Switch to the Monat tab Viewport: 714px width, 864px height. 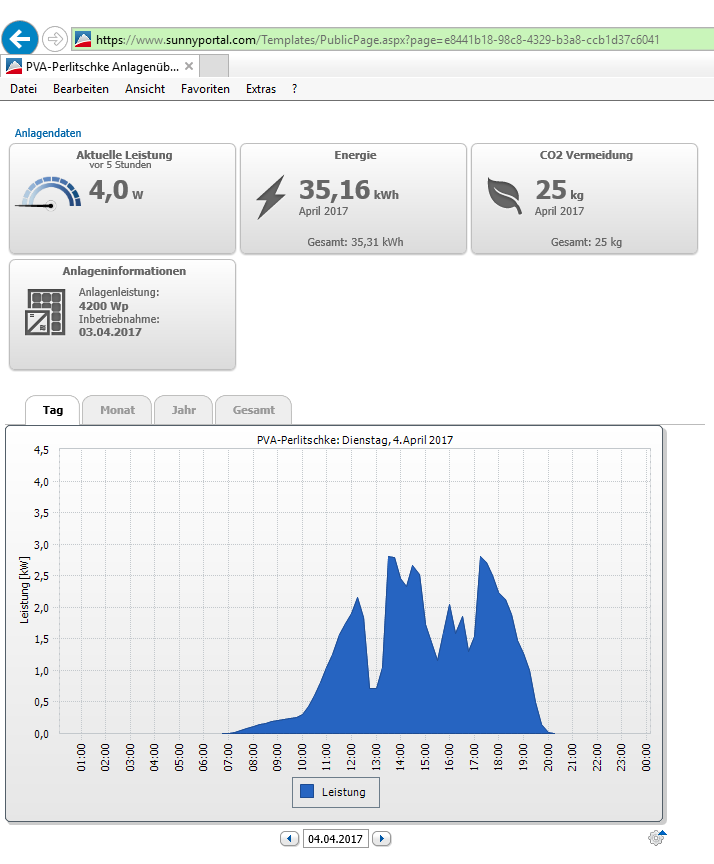coord(117,410)
